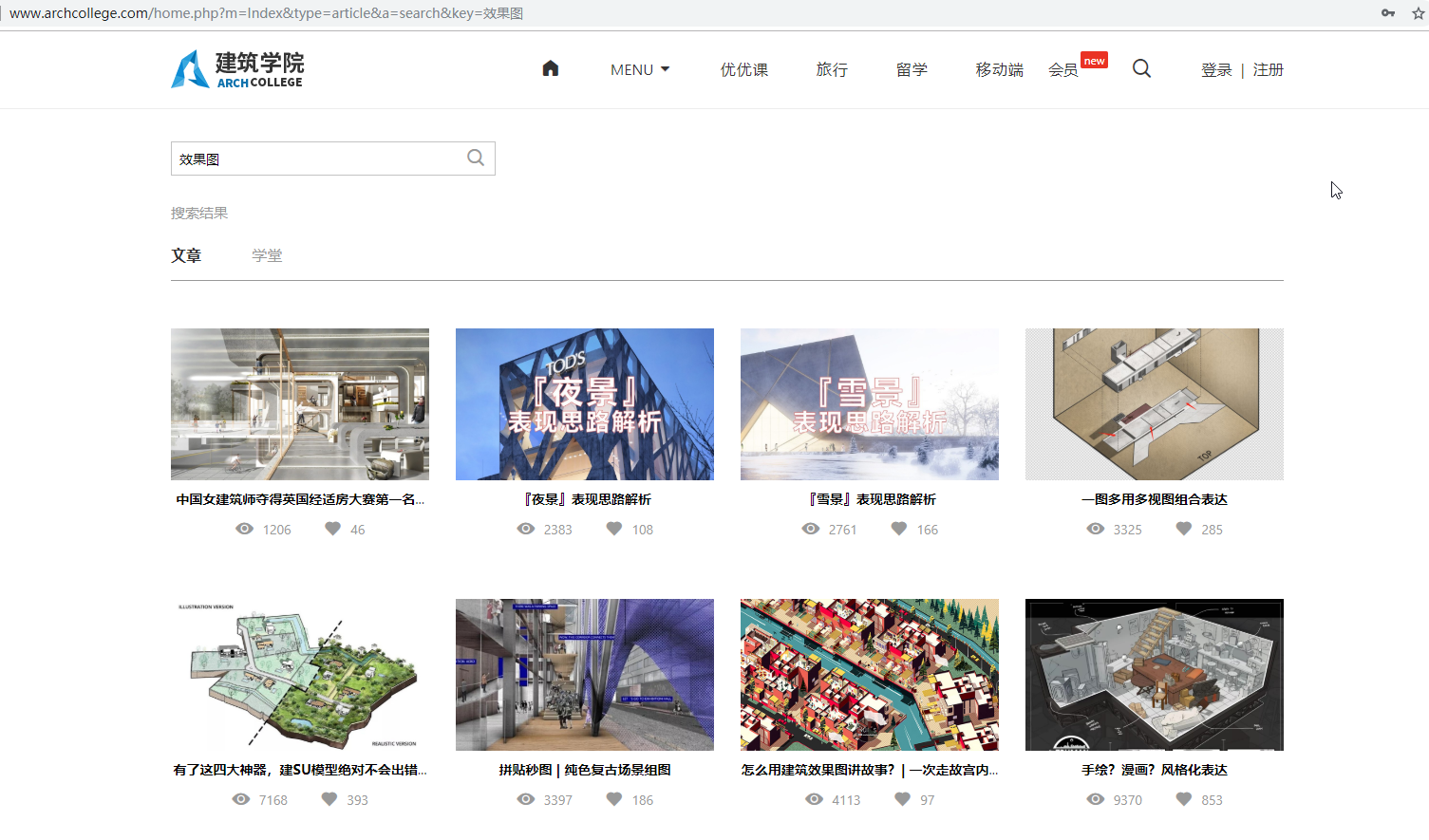The image size is (1429, 840).
Task: Click the eye icon beside 3397 views
Action: point(526,799)
